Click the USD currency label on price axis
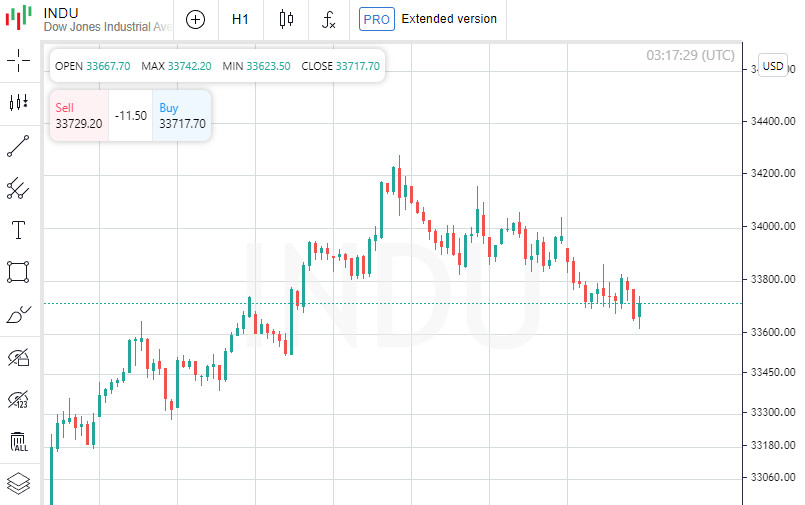 coord(773,66)
